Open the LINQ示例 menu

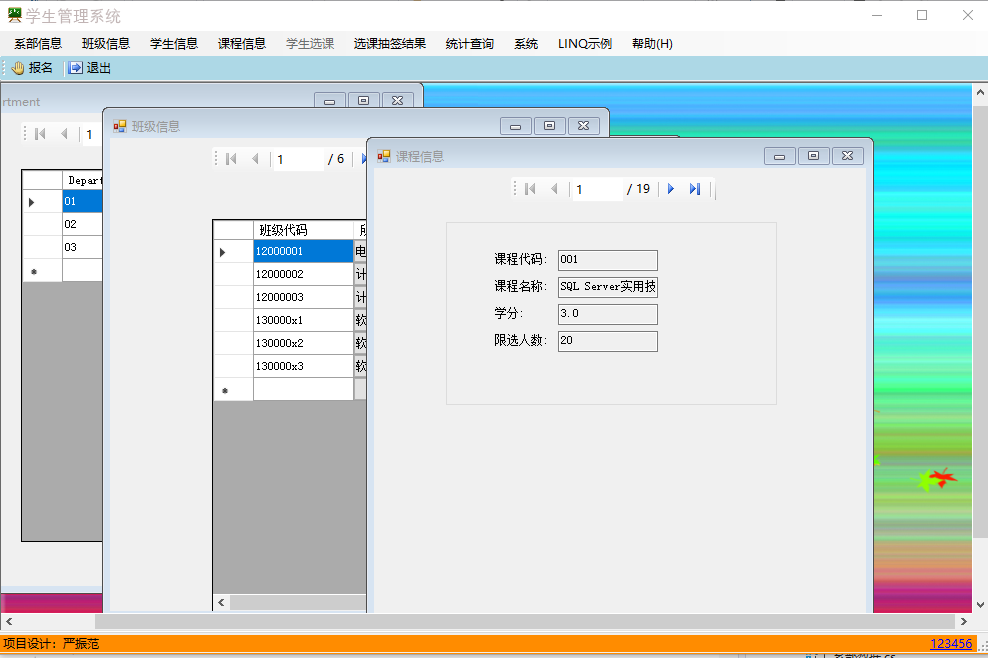[x=585, y=43]
